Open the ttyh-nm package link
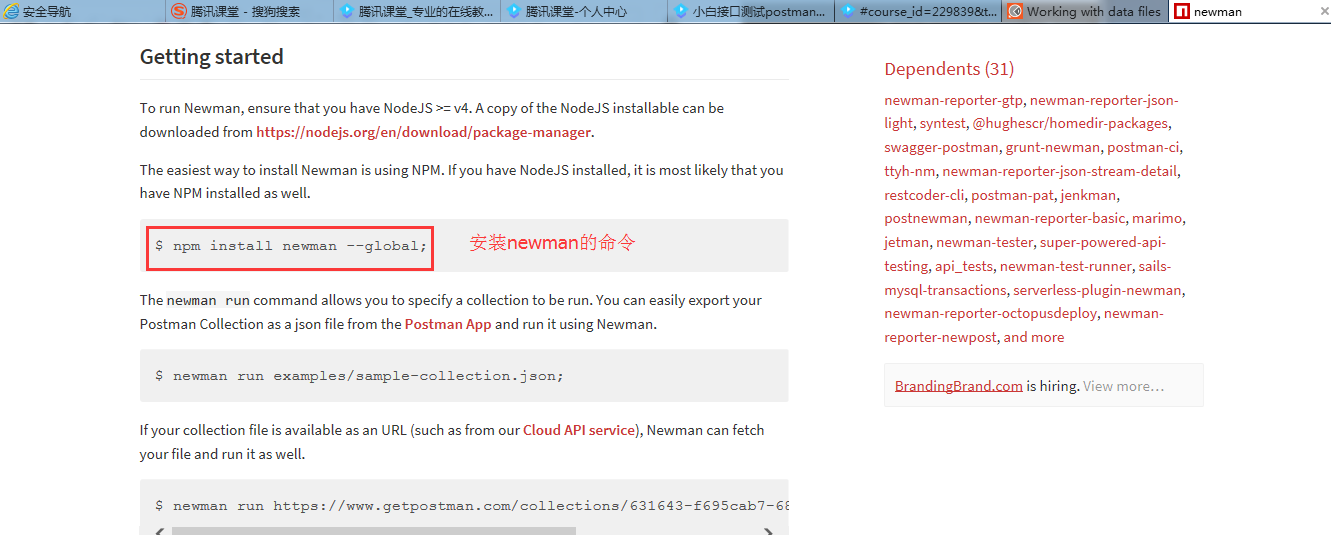1331x535 pixels. 909,171
